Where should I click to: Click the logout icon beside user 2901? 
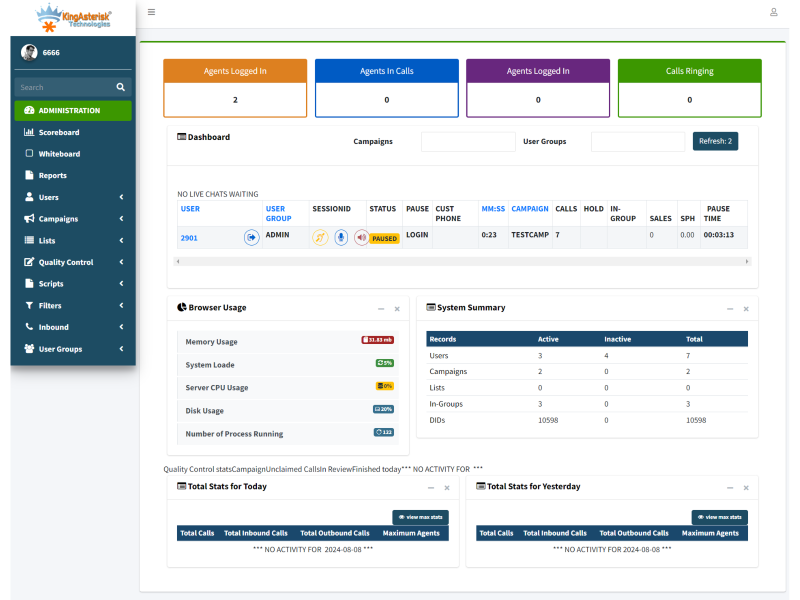click(251, 238)
